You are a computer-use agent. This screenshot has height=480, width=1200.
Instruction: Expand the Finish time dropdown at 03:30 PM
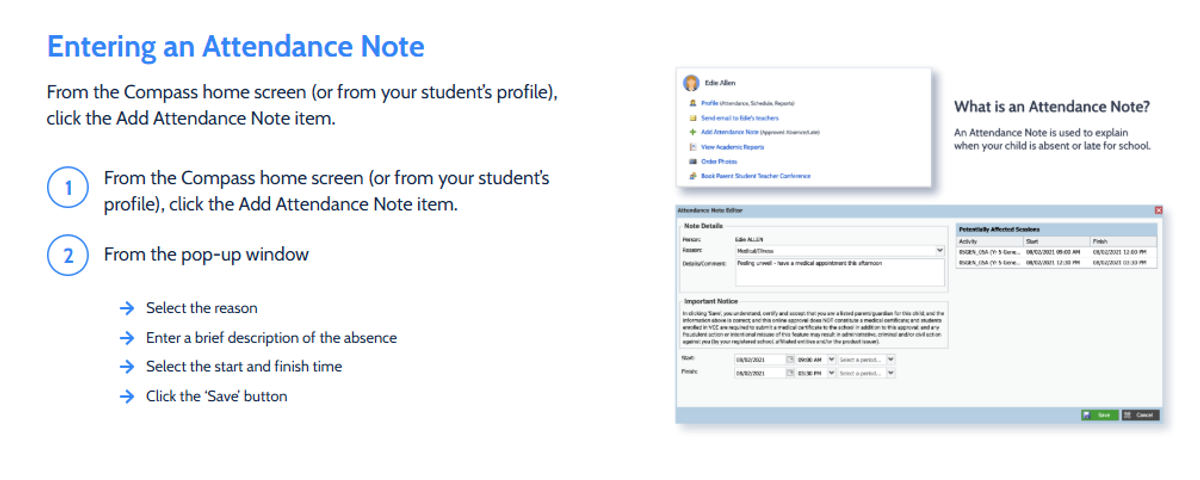831,373
